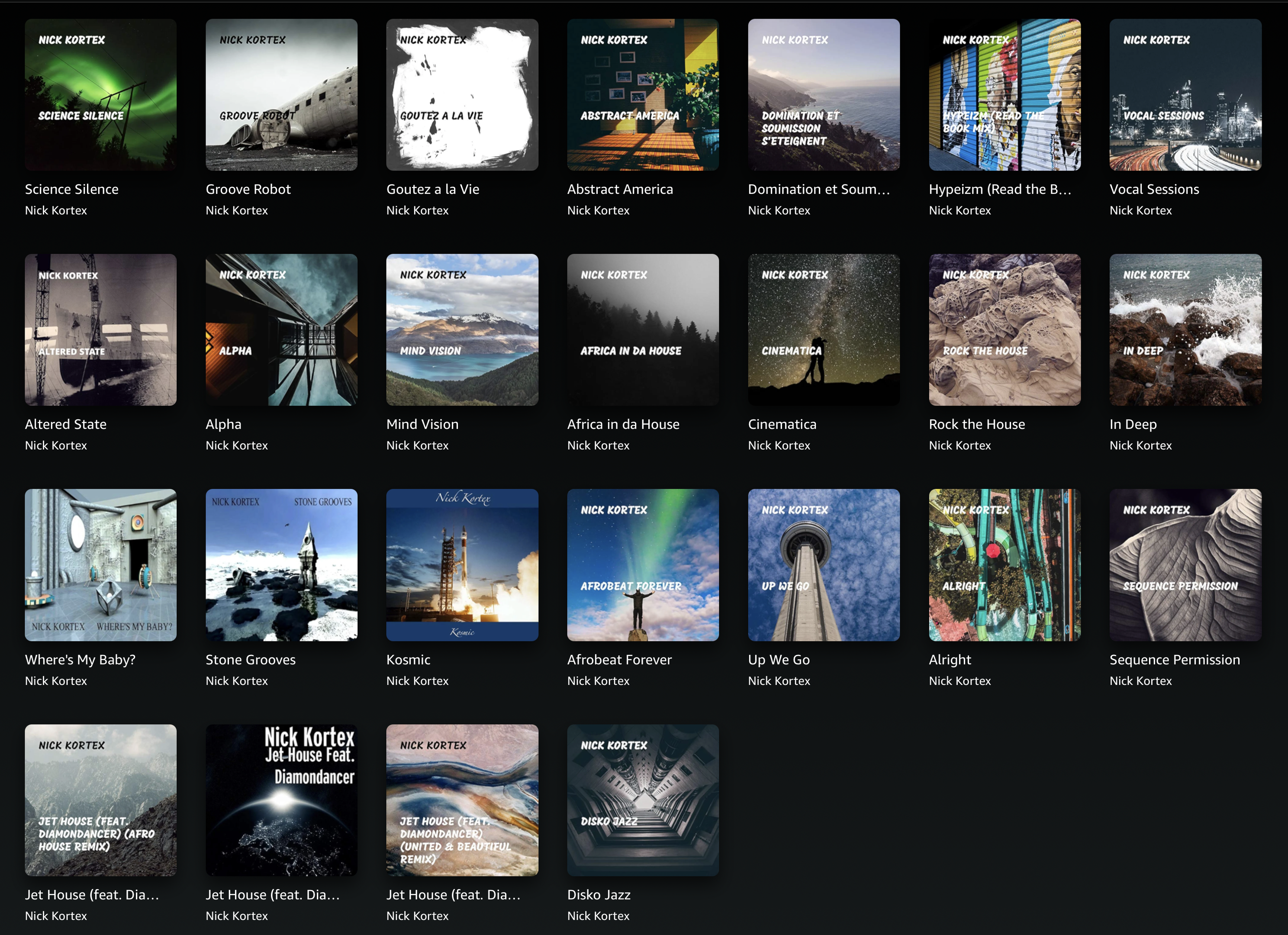
Task: Open the Abstract America album thumbnail
Action: pos(643,95)
